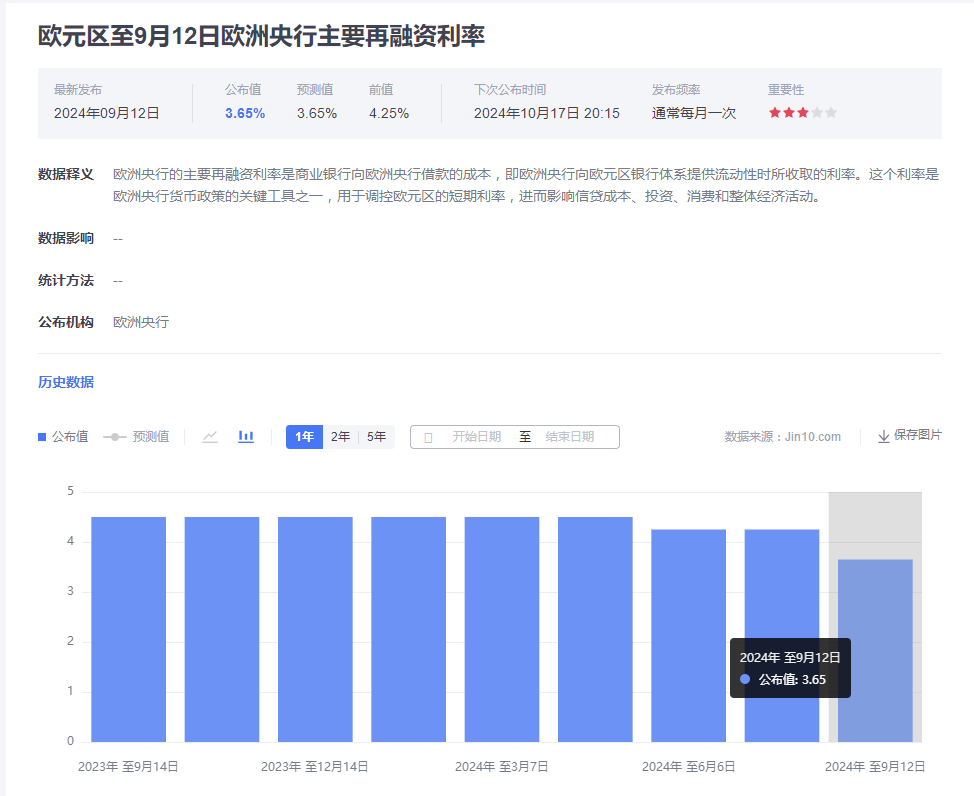Open the 开始日期 start date picker
974x796 pixels.
coord(476,437)
